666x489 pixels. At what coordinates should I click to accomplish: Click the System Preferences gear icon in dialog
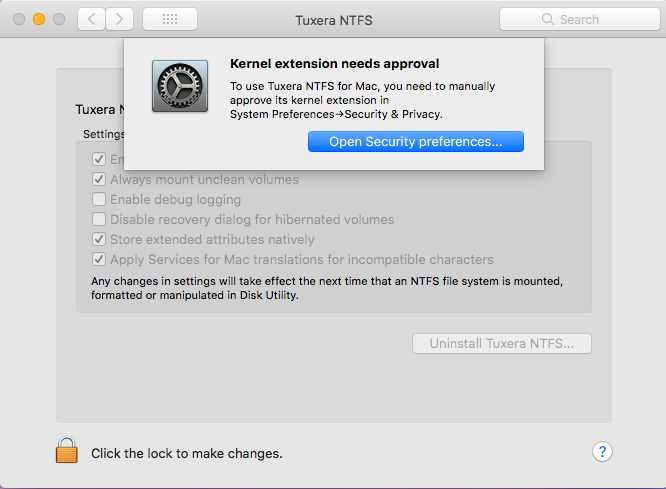pos(180,86)
